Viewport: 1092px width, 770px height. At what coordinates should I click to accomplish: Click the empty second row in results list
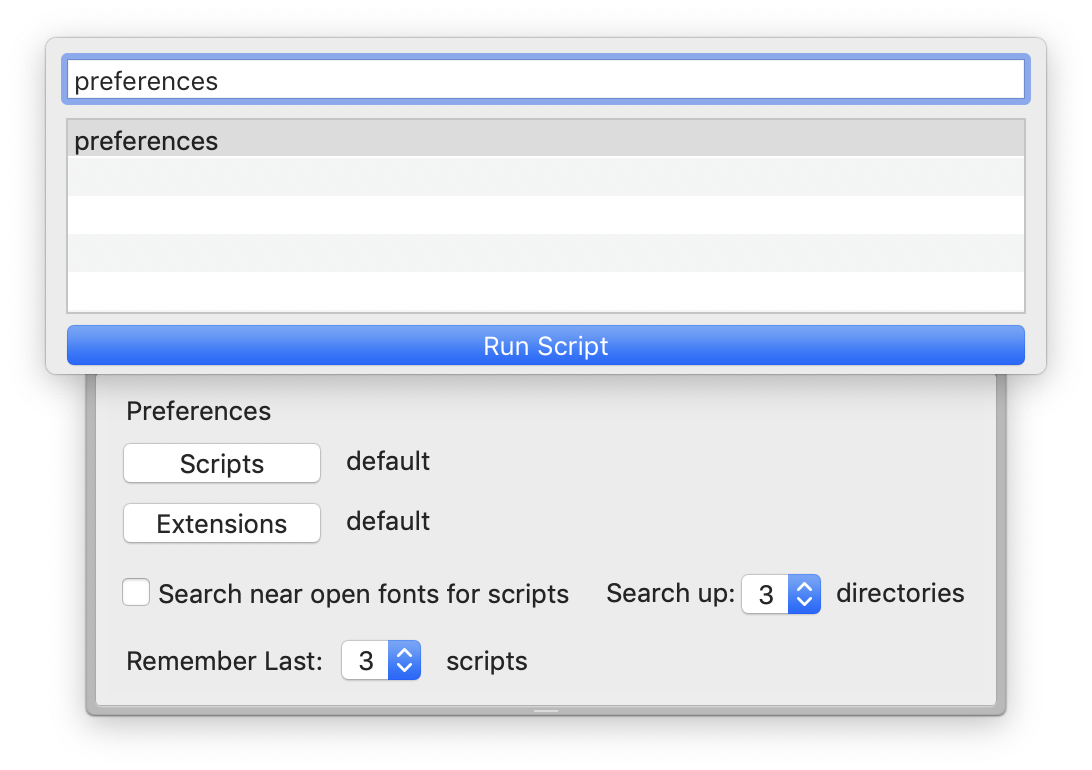click(x=545, y=177)
